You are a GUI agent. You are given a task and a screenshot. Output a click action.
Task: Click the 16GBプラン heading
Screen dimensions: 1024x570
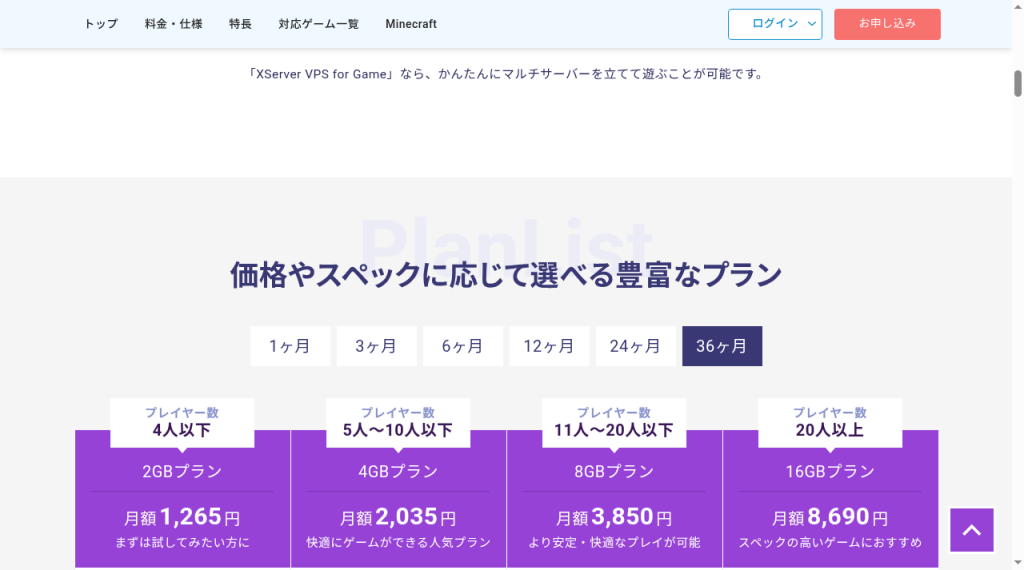[x=830, y=471]
